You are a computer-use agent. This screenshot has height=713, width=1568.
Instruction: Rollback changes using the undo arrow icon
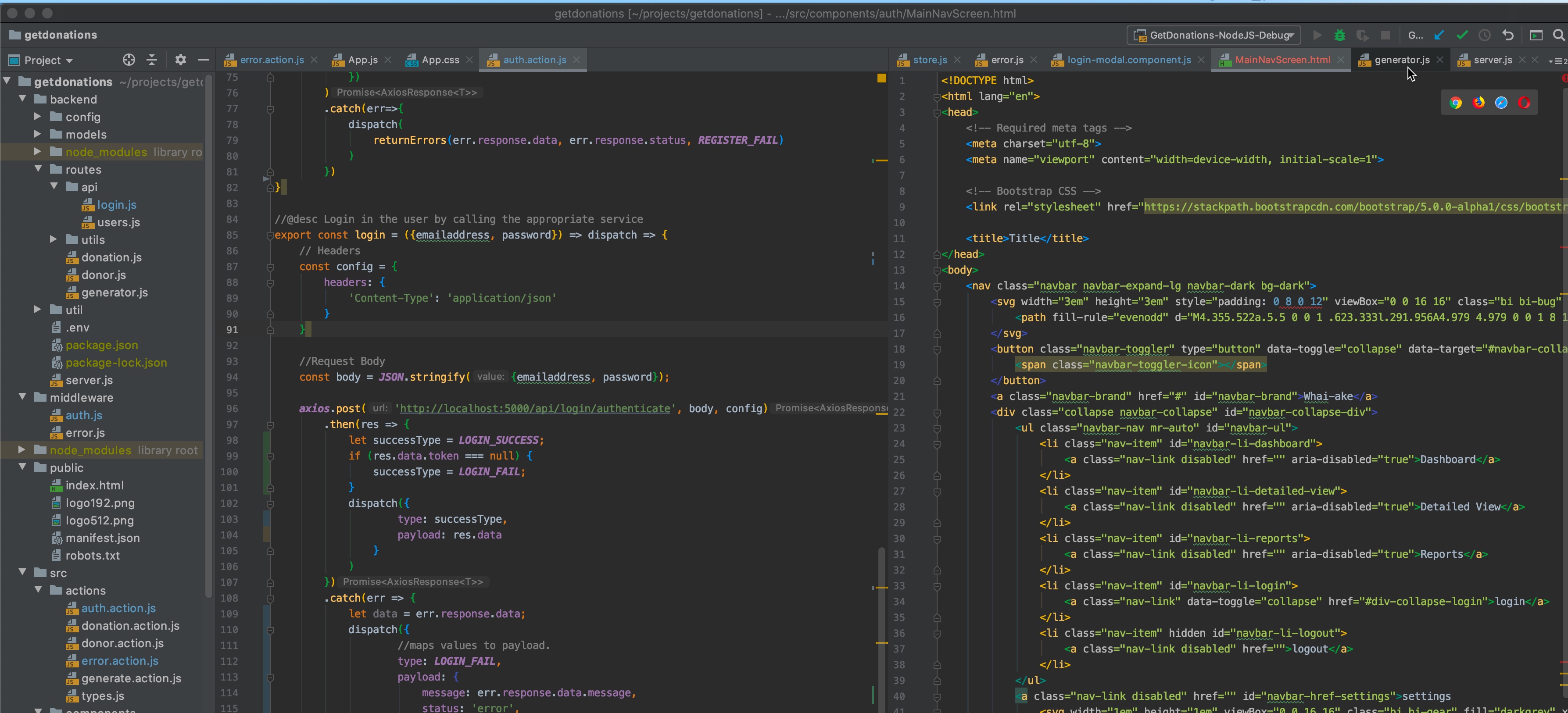click(x=1508, y=35)
